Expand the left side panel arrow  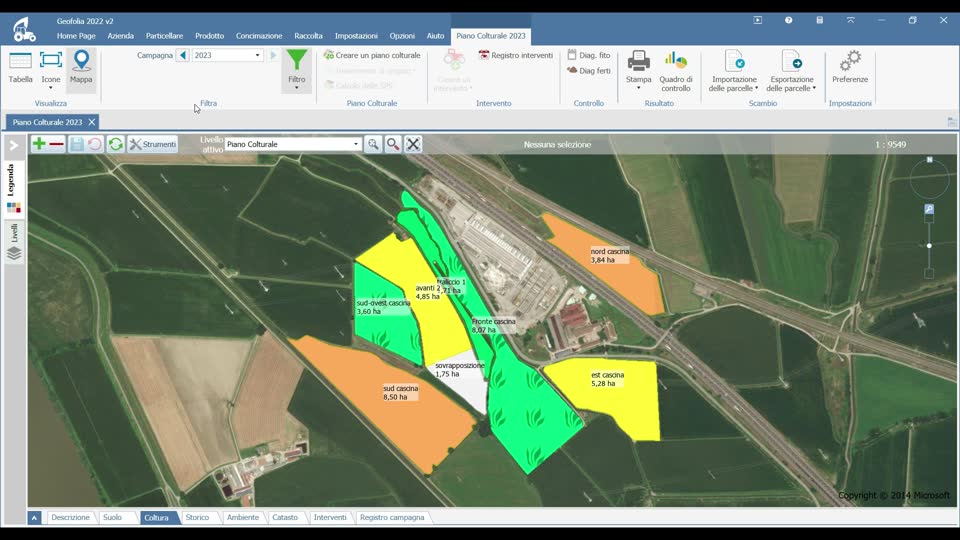tap(13, 145)
